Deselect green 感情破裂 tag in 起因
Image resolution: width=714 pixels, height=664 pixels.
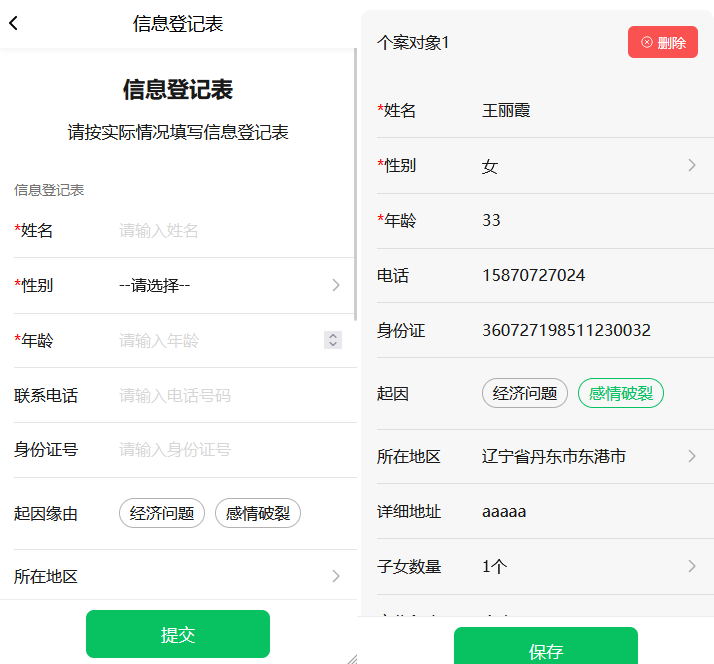pos(621,393)
